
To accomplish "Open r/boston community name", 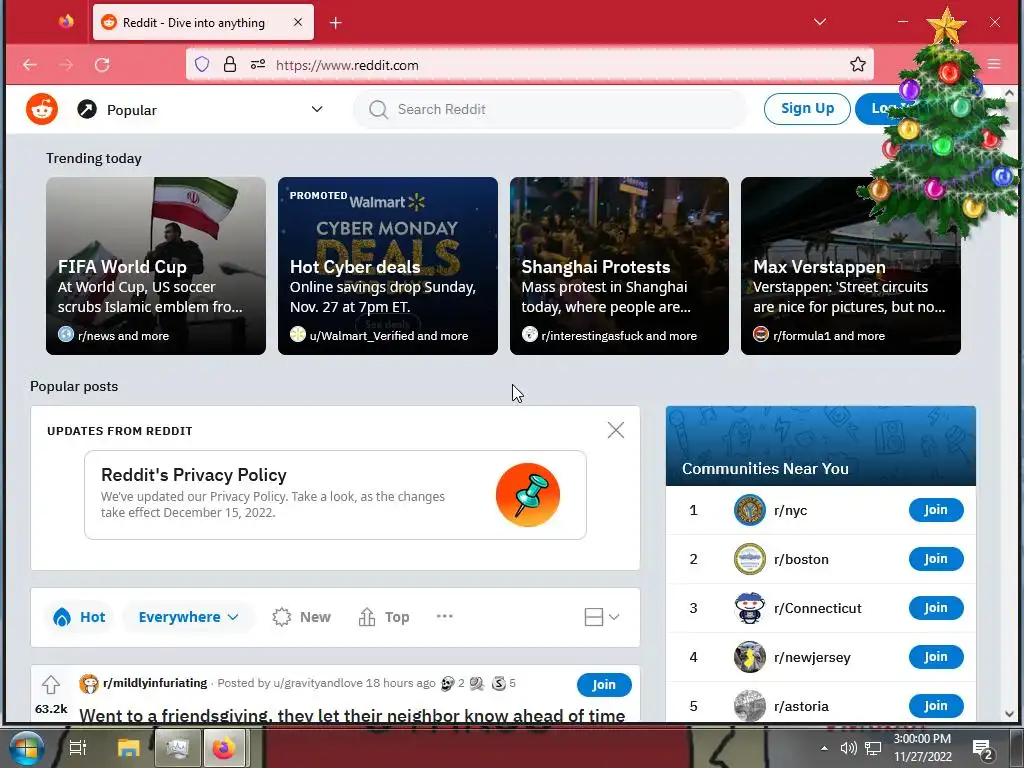I will coord(801,559).
